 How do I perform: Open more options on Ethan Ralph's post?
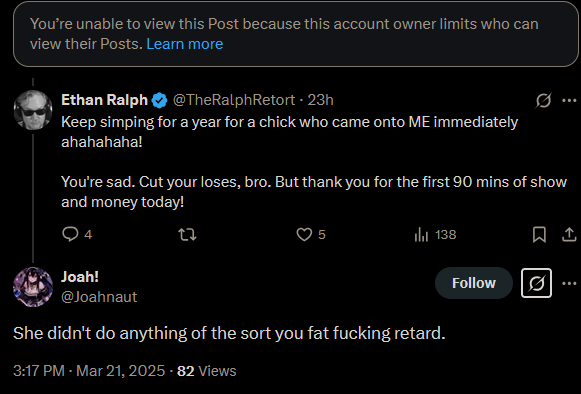[569, 100]
